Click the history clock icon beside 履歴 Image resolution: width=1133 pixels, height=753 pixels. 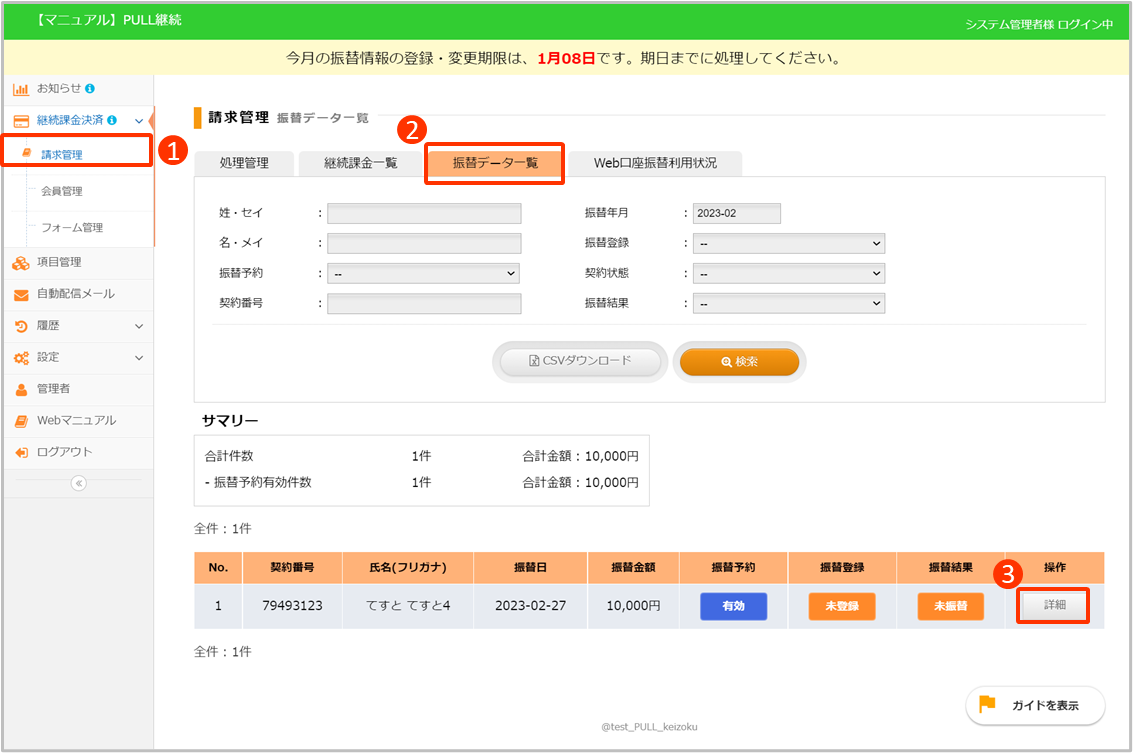[20, 326]
